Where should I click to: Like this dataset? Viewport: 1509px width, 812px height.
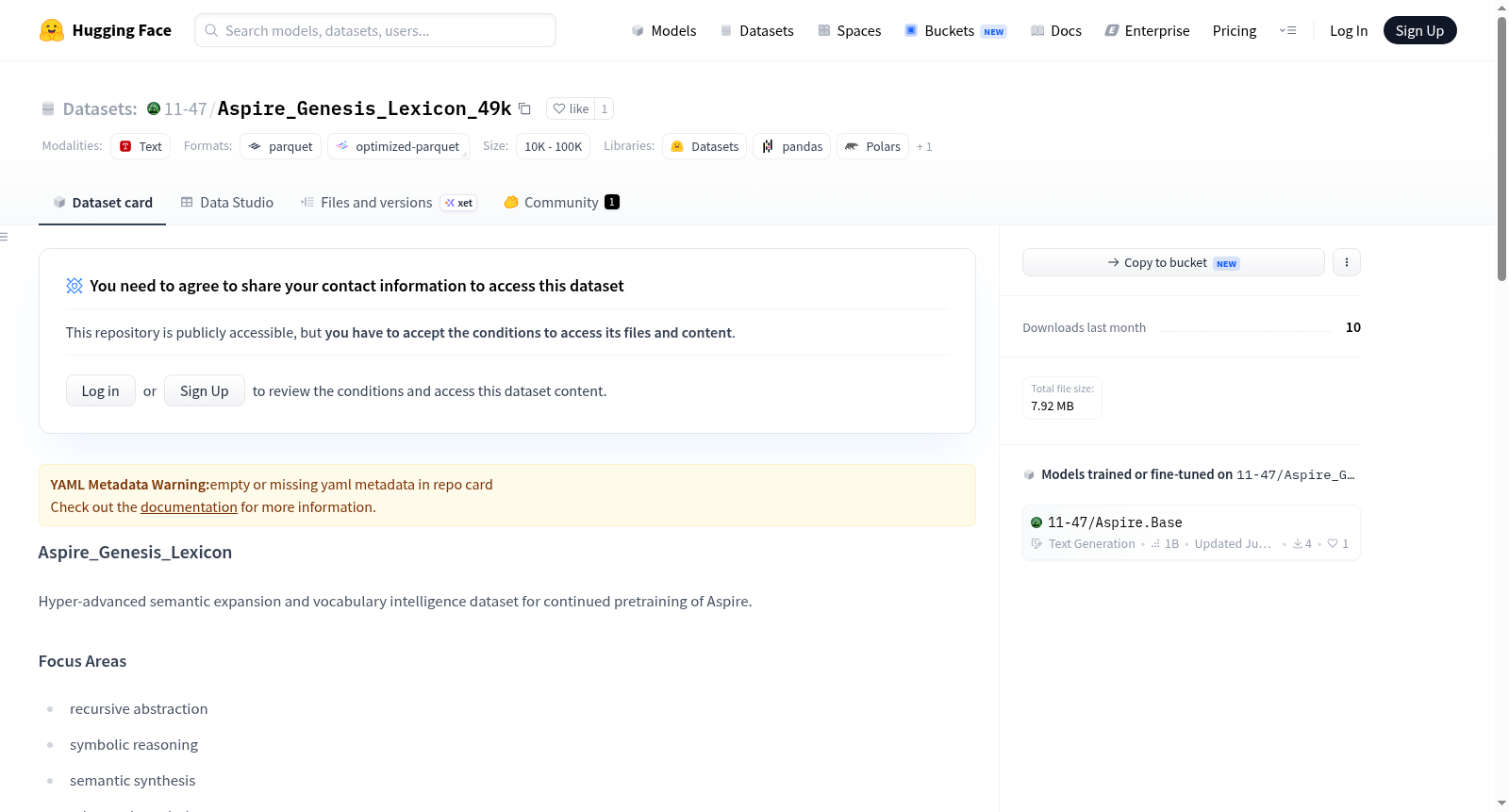[571, 108]
